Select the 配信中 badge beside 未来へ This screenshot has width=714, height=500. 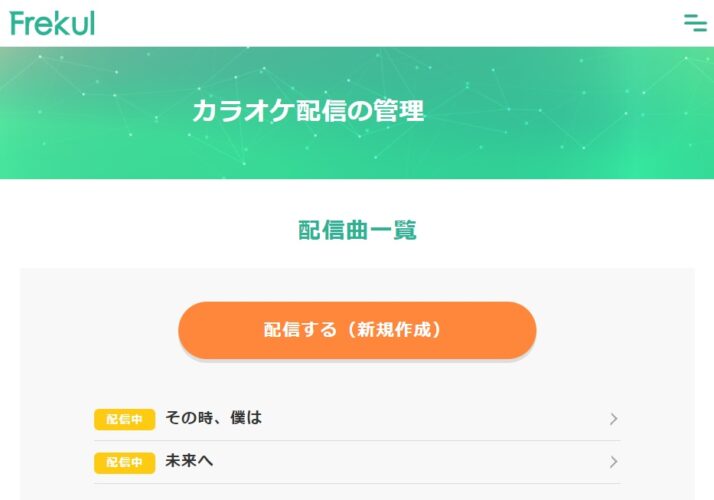coord(124,462)
